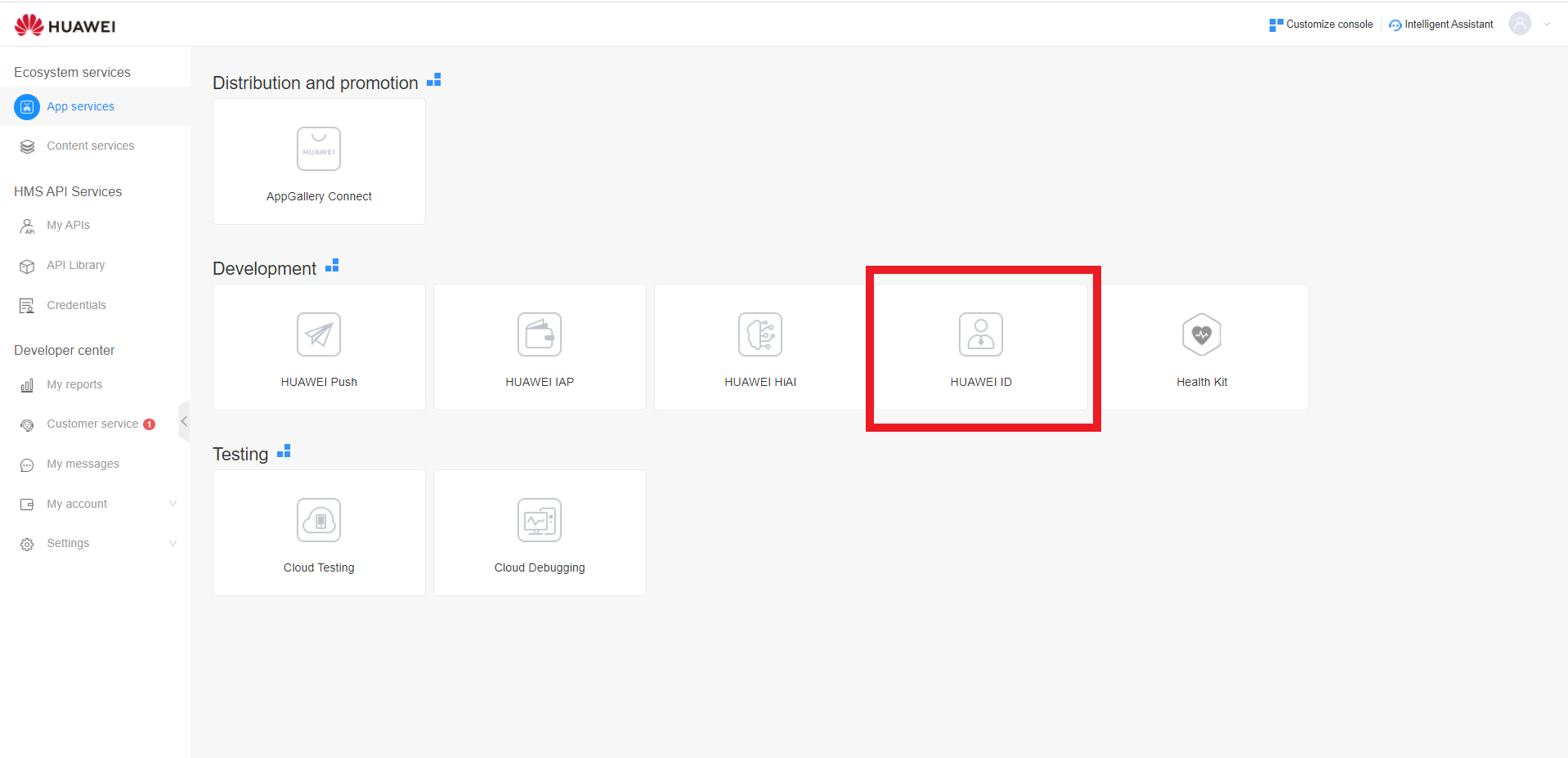Open Credentials page
Screen dimensions: 1568x758
coord(76,305)
